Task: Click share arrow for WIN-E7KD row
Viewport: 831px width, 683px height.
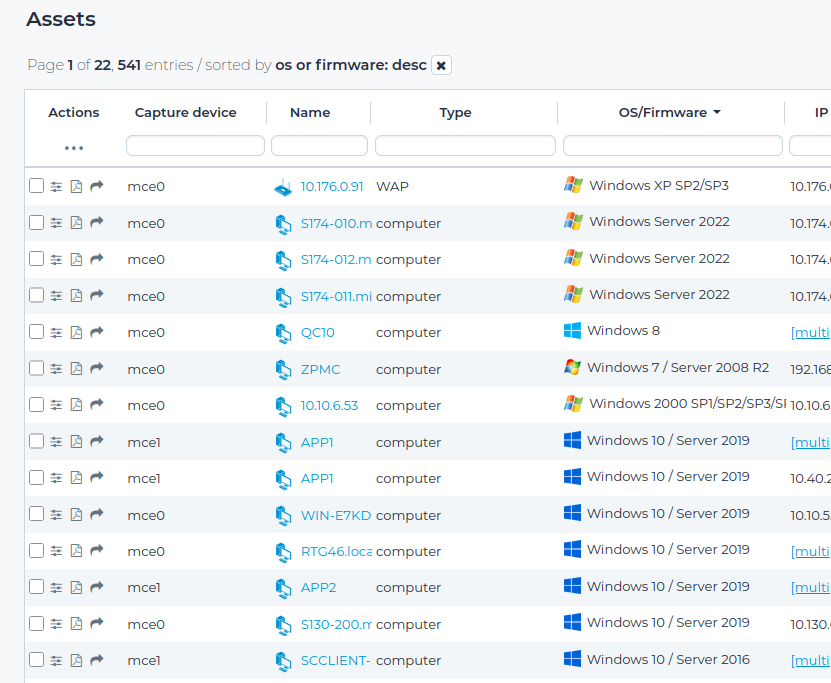Action: 96,514
